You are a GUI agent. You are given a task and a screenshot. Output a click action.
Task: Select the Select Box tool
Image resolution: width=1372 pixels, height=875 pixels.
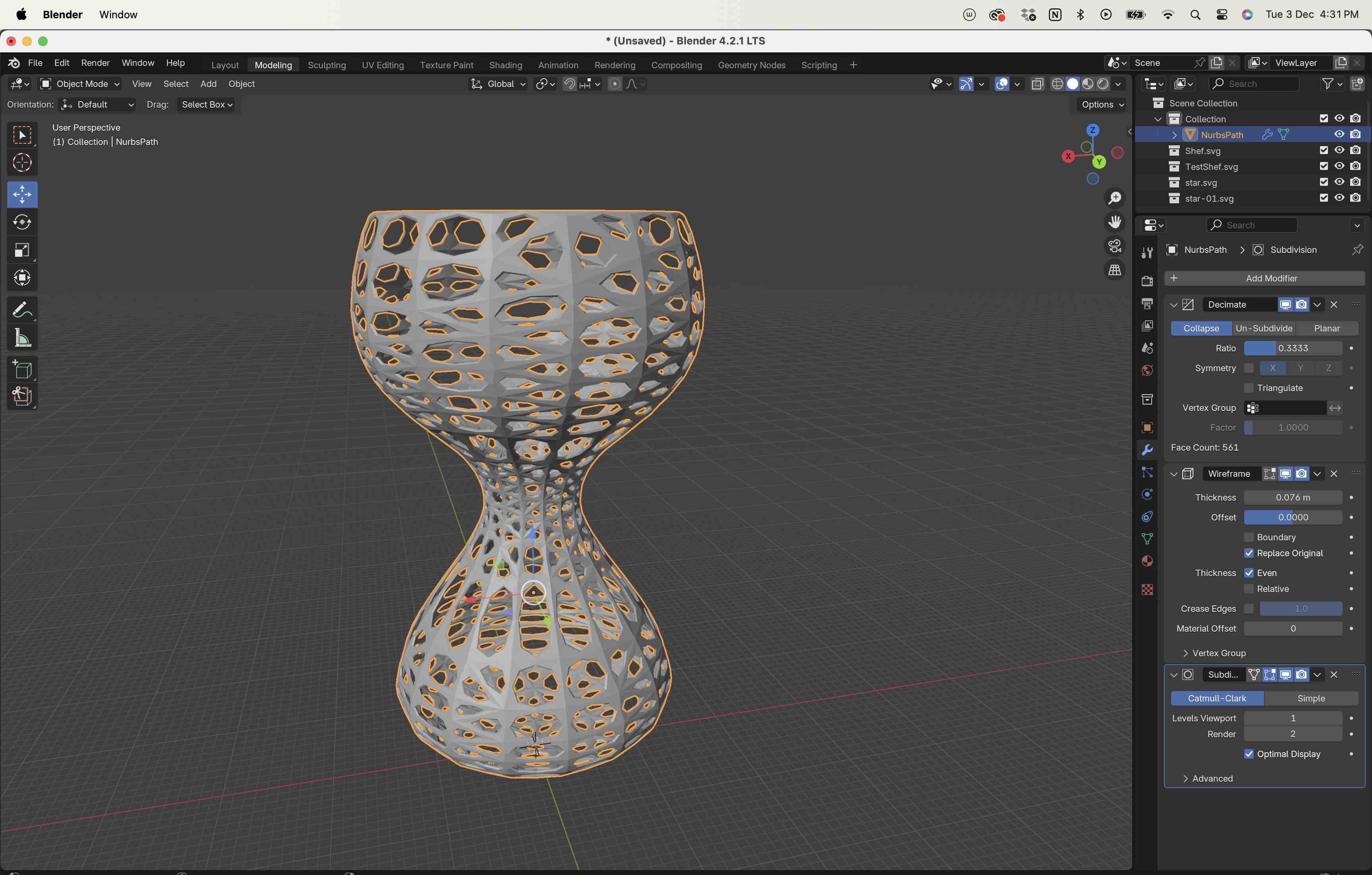[22, 135]
